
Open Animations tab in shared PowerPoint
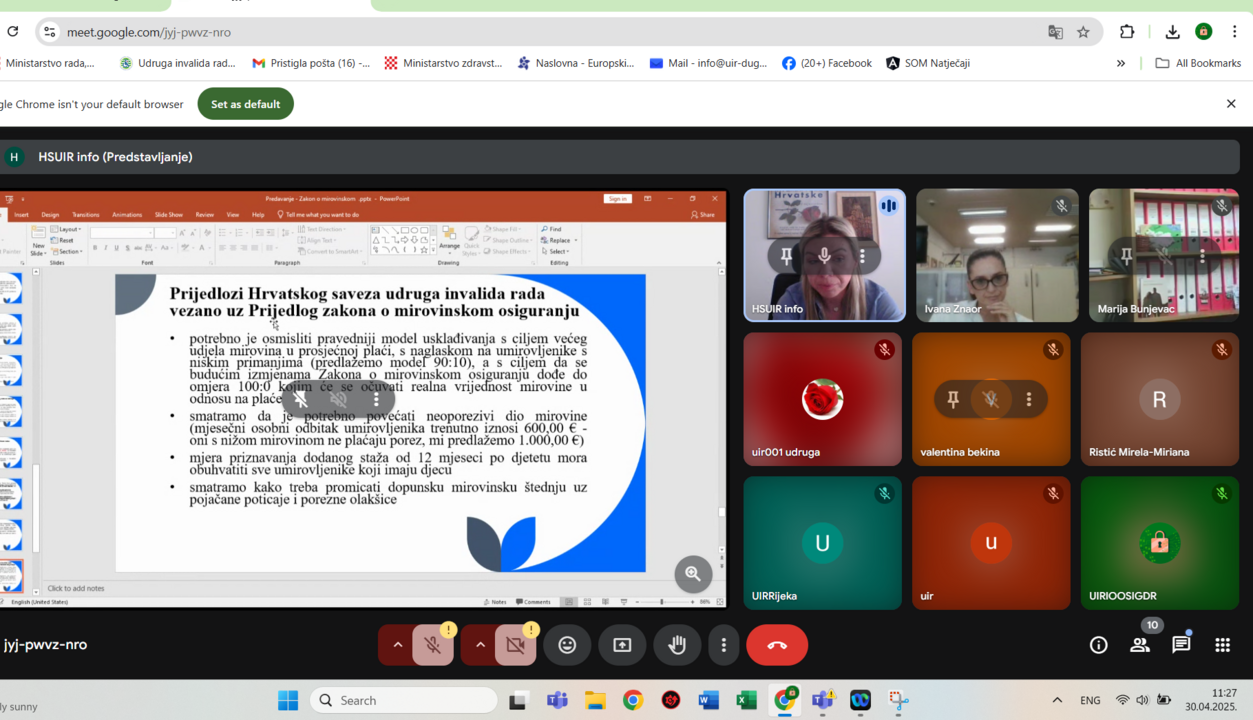127,215
